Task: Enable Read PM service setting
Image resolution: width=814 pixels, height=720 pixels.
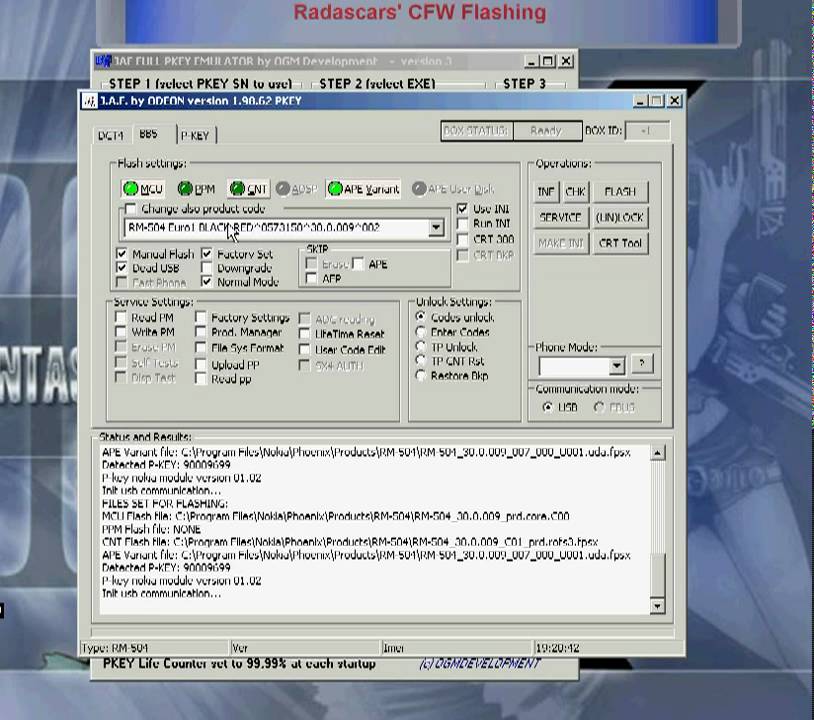Action: [121, 317]
